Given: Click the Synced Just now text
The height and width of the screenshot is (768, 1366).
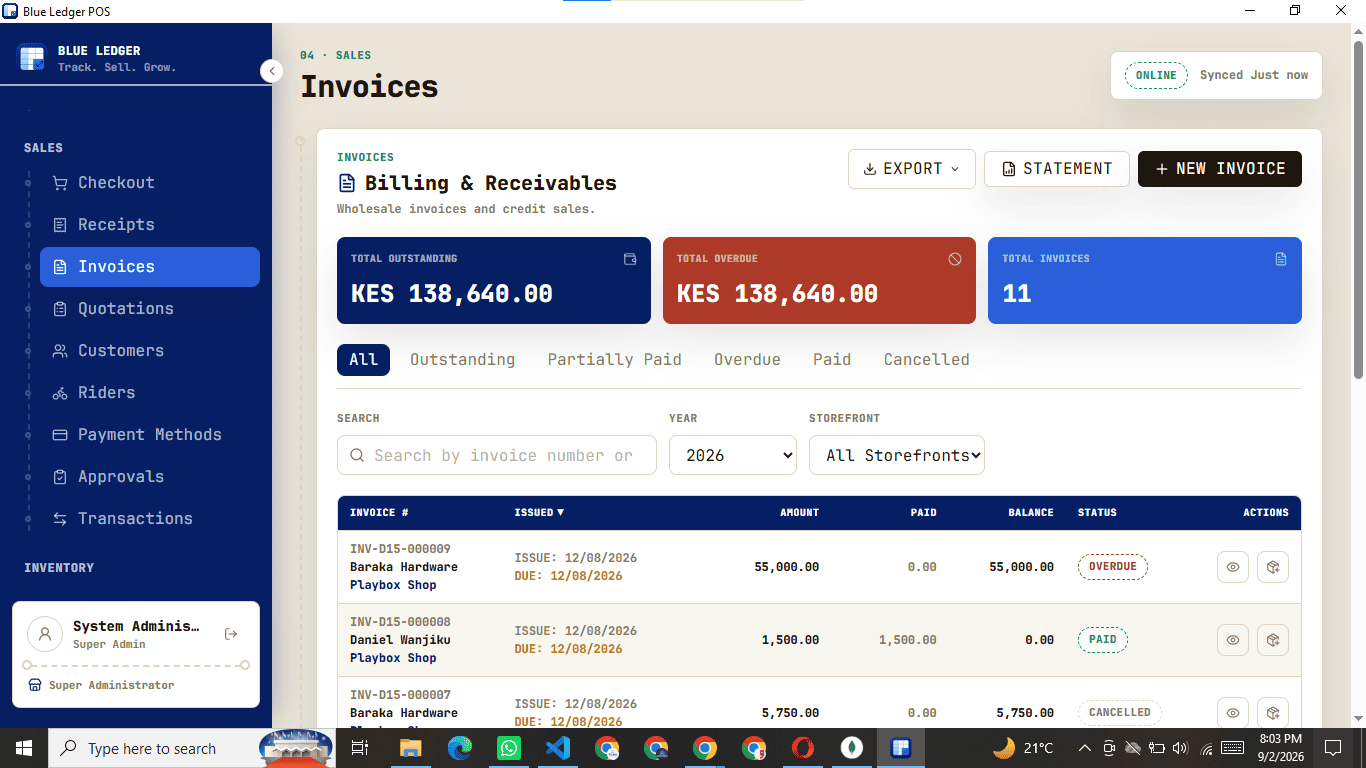Looking at the screenshot, I should (x=1254, y=75).
